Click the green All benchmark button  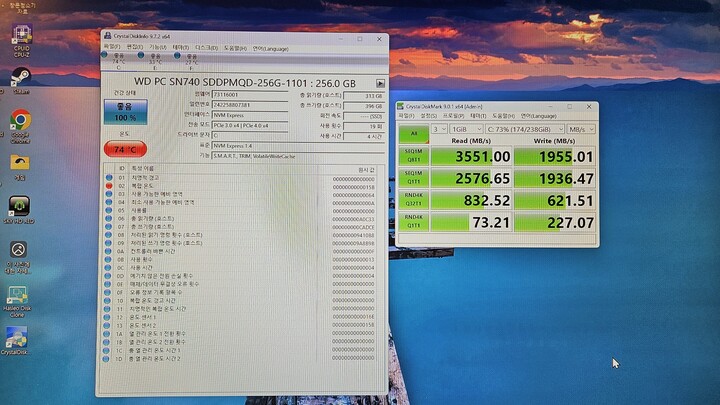tap(412, 131)
